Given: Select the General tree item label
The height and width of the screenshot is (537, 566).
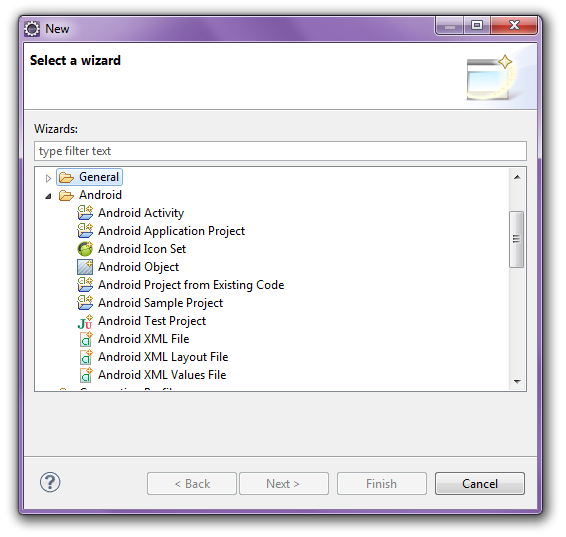Looking at the screenshot, I should coord(99,177).
